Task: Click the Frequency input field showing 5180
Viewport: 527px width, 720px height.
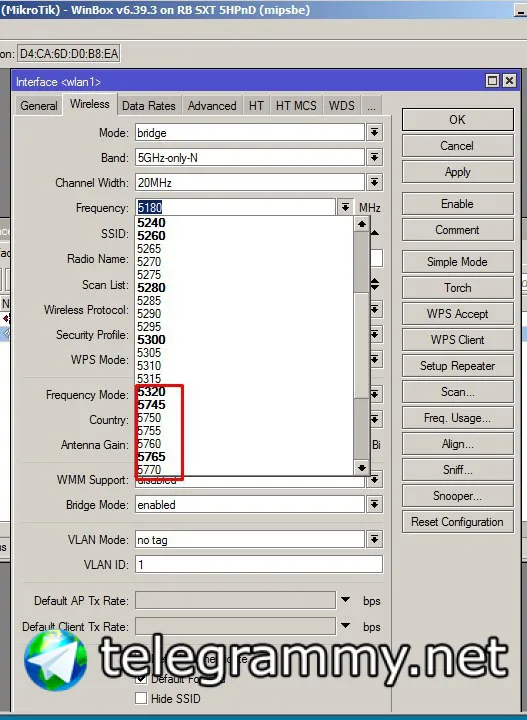Action: point(235,208)
